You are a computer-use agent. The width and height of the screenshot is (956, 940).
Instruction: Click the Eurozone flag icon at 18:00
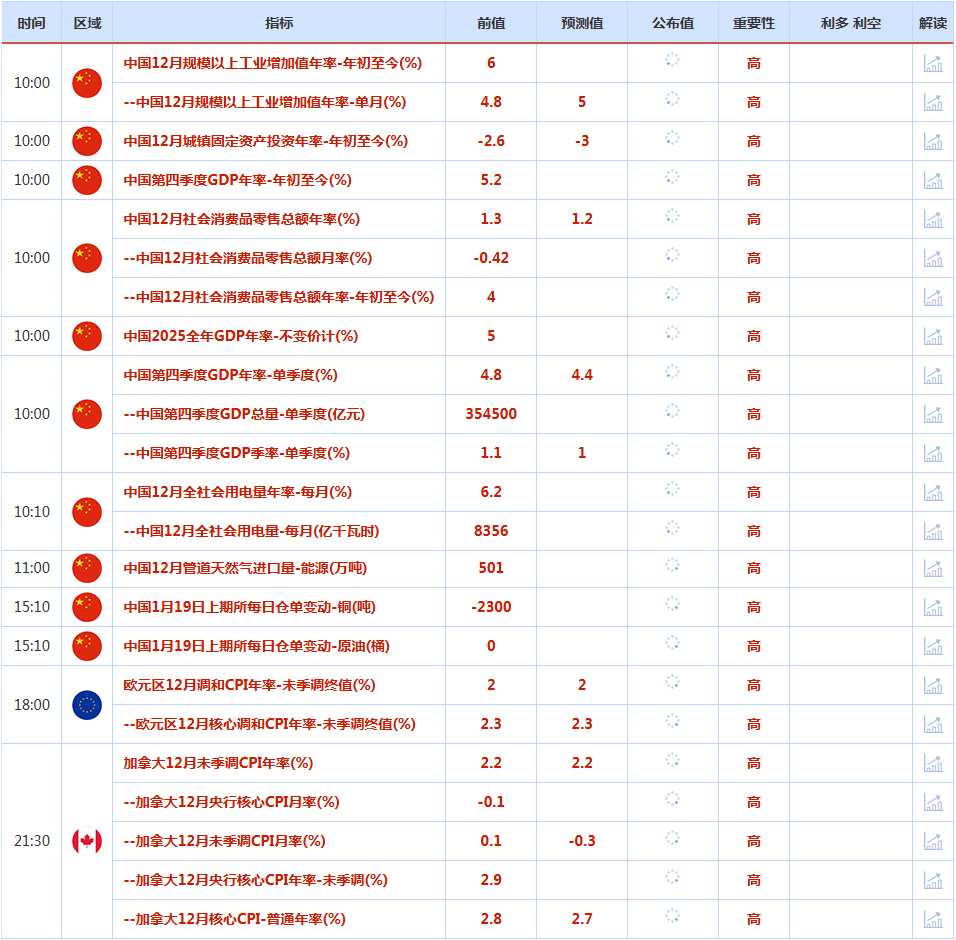pos(87,705)
